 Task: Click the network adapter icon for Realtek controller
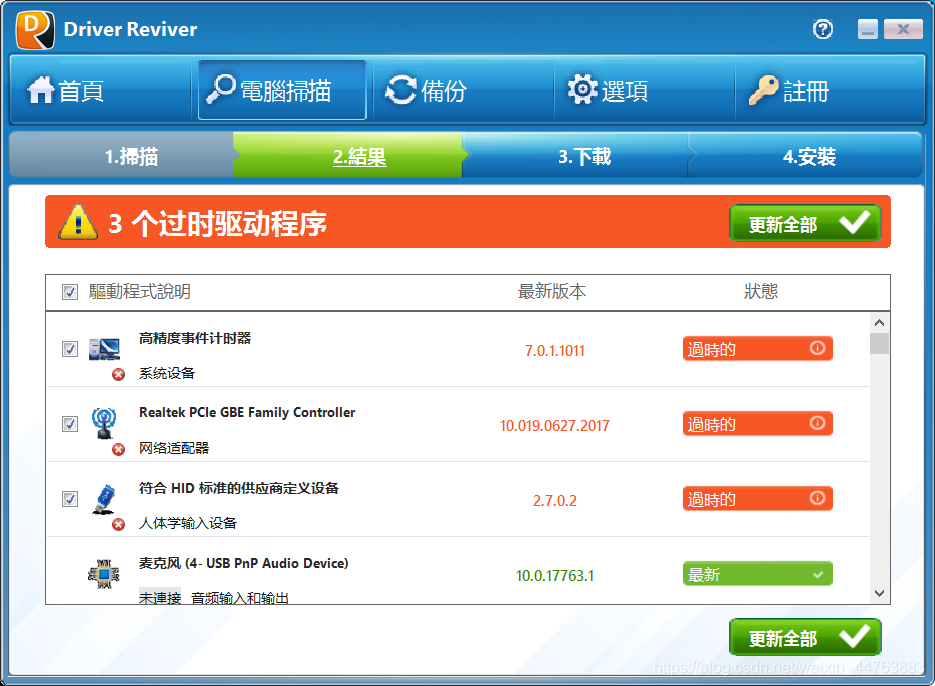tap(104, 423)
